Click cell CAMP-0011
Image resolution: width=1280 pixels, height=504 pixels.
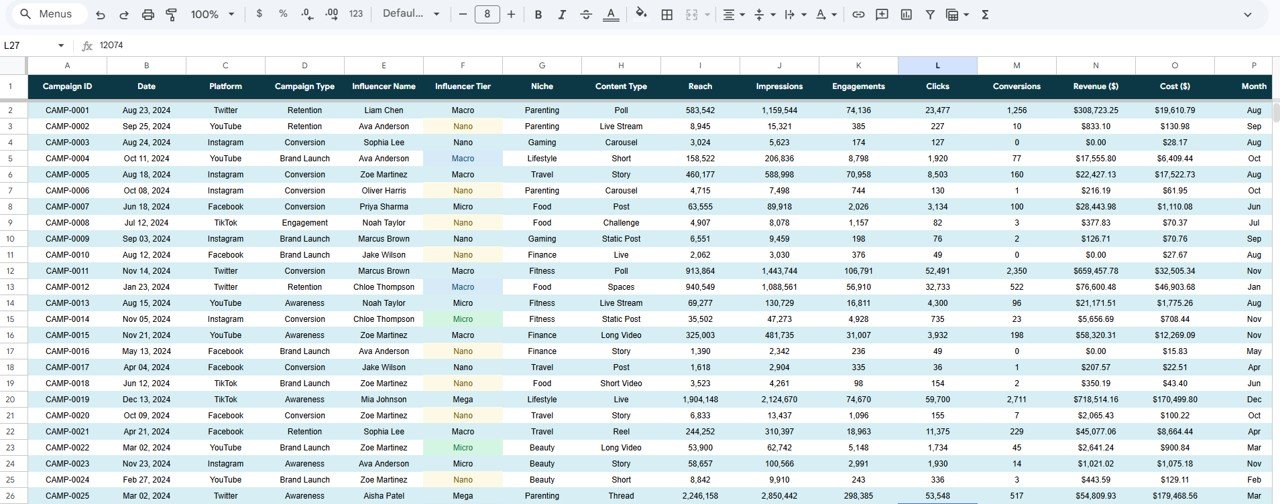point(67,271)
